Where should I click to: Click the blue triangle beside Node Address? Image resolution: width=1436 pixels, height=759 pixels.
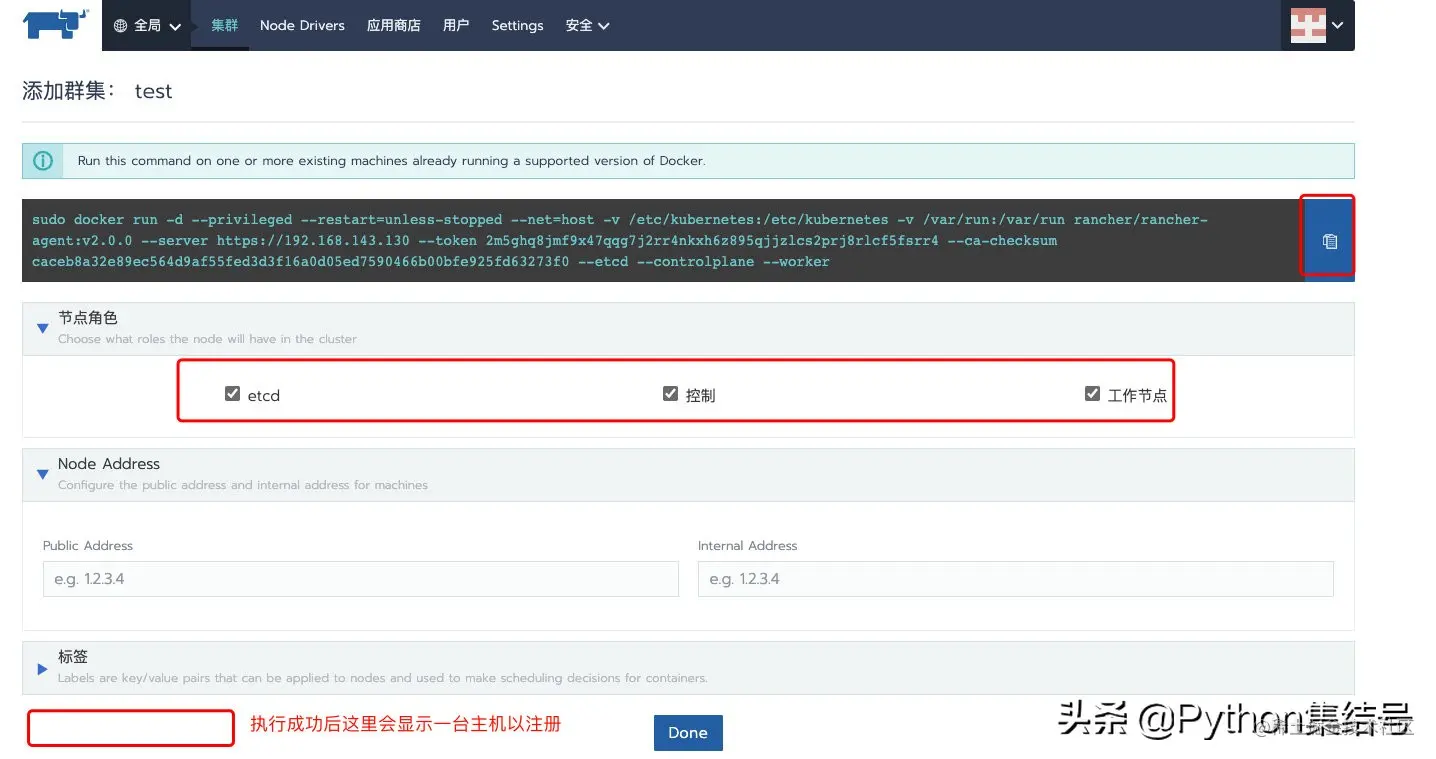coord(41,473)
